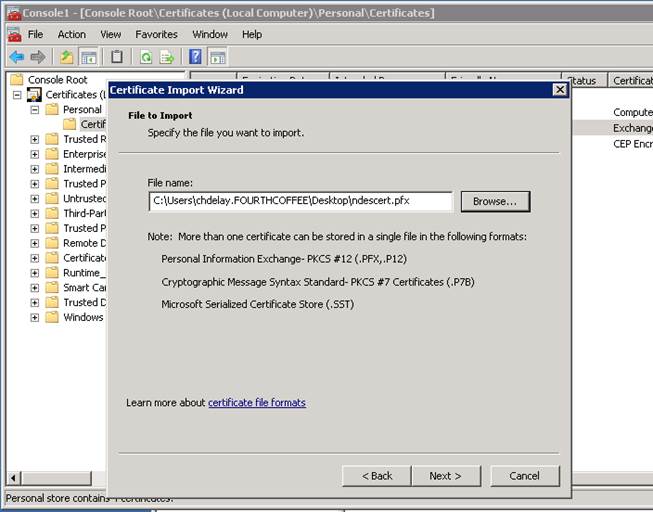Collapse the Personal folder in tree

[35, 110]
